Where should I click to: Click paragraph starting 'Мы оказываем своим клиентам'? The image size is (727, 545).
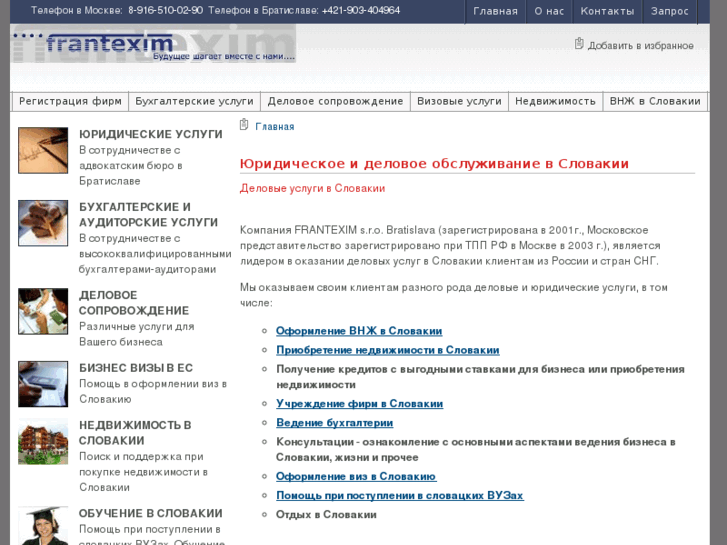click(453, 295)
